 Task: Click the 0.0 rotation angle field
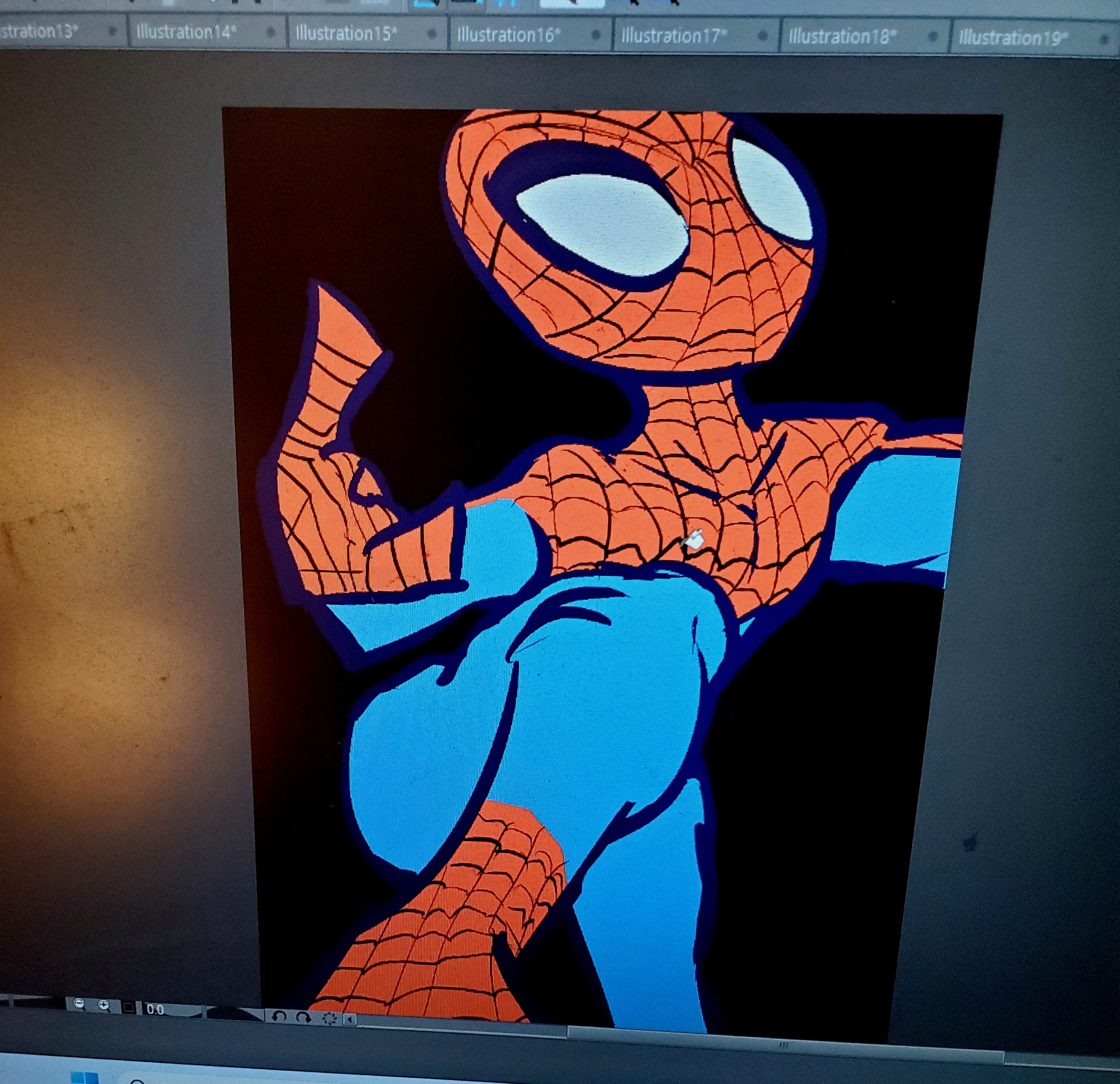(155, 1009)
